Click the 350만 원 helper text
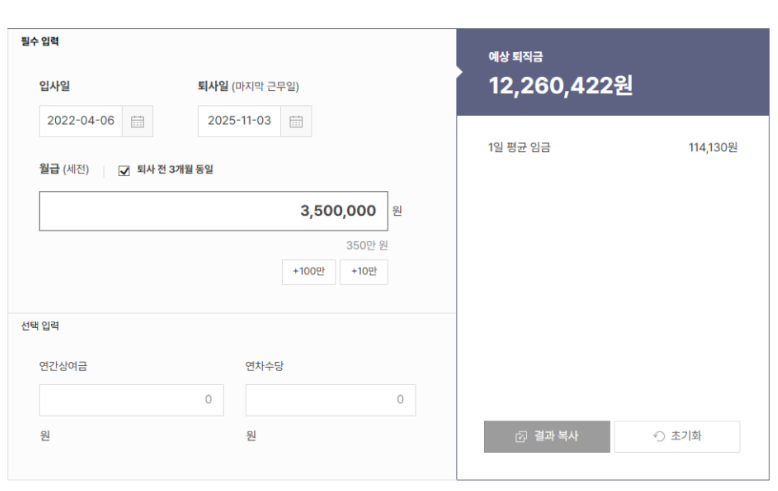Screen dimensions: 778x491 (x=367, y=245)
